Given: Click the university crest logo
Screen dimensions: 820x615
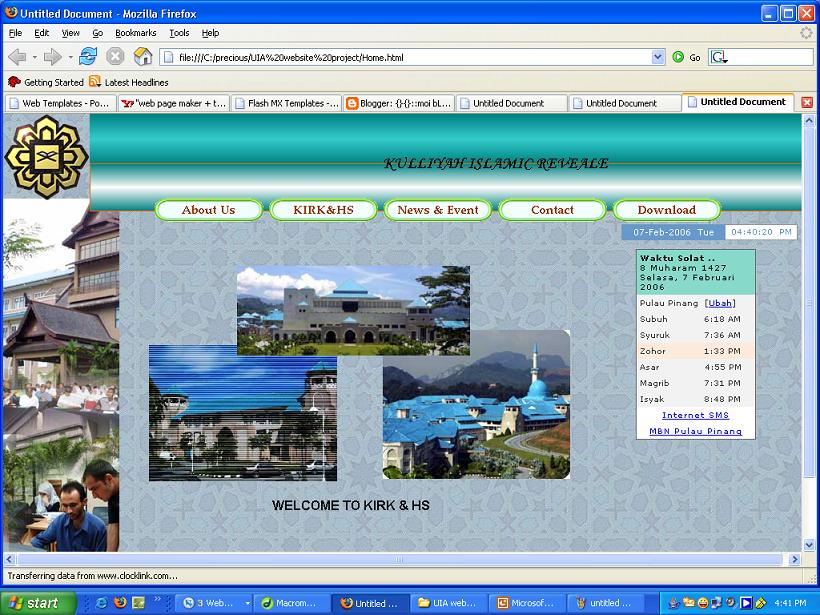Looking at the screenshot, I should 46,157.
